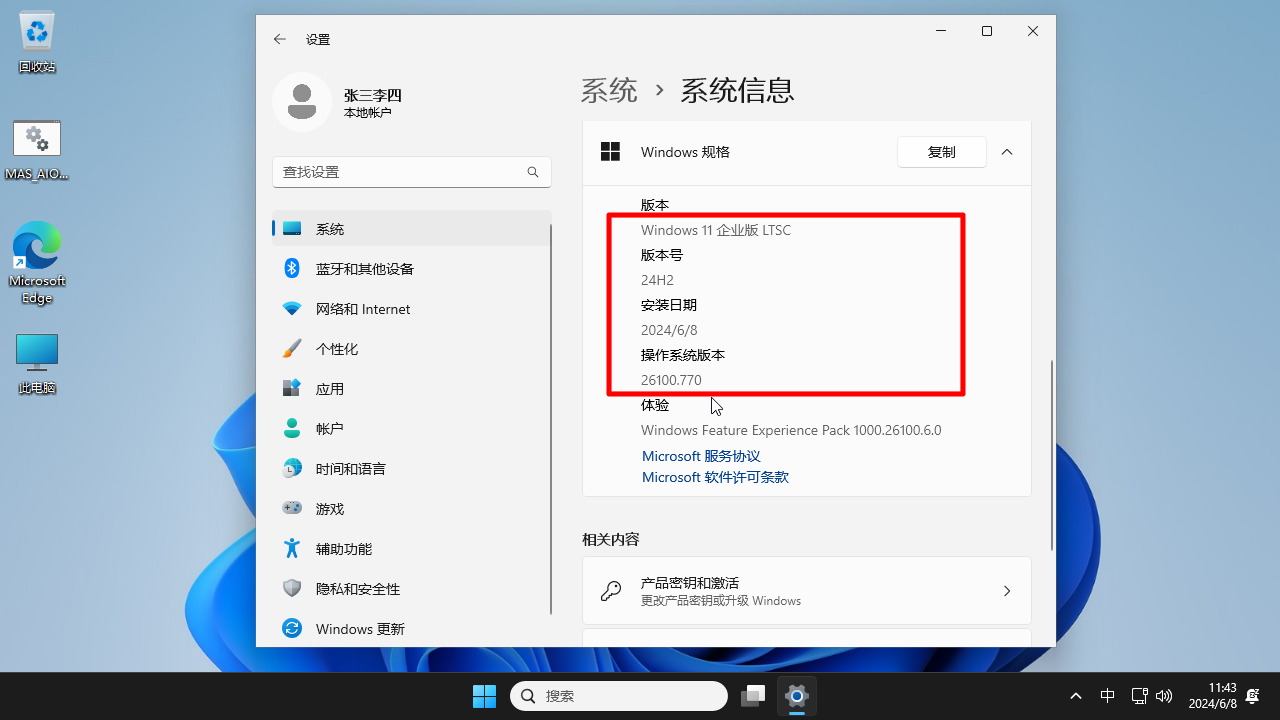Open 辅助功能 via its accessibility icon
Viewport: 1280px width, 720px height.
[292, 548]
